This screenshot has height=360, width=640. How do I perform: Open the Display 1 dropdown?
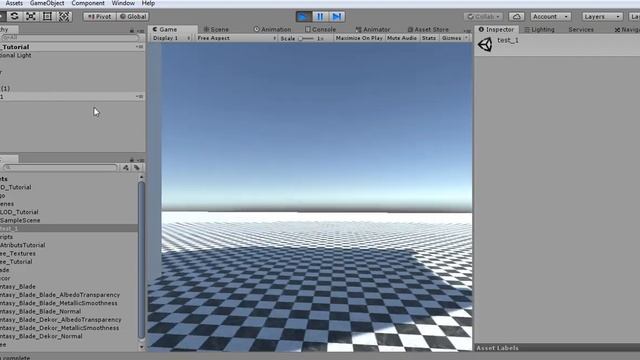[171, 38]
